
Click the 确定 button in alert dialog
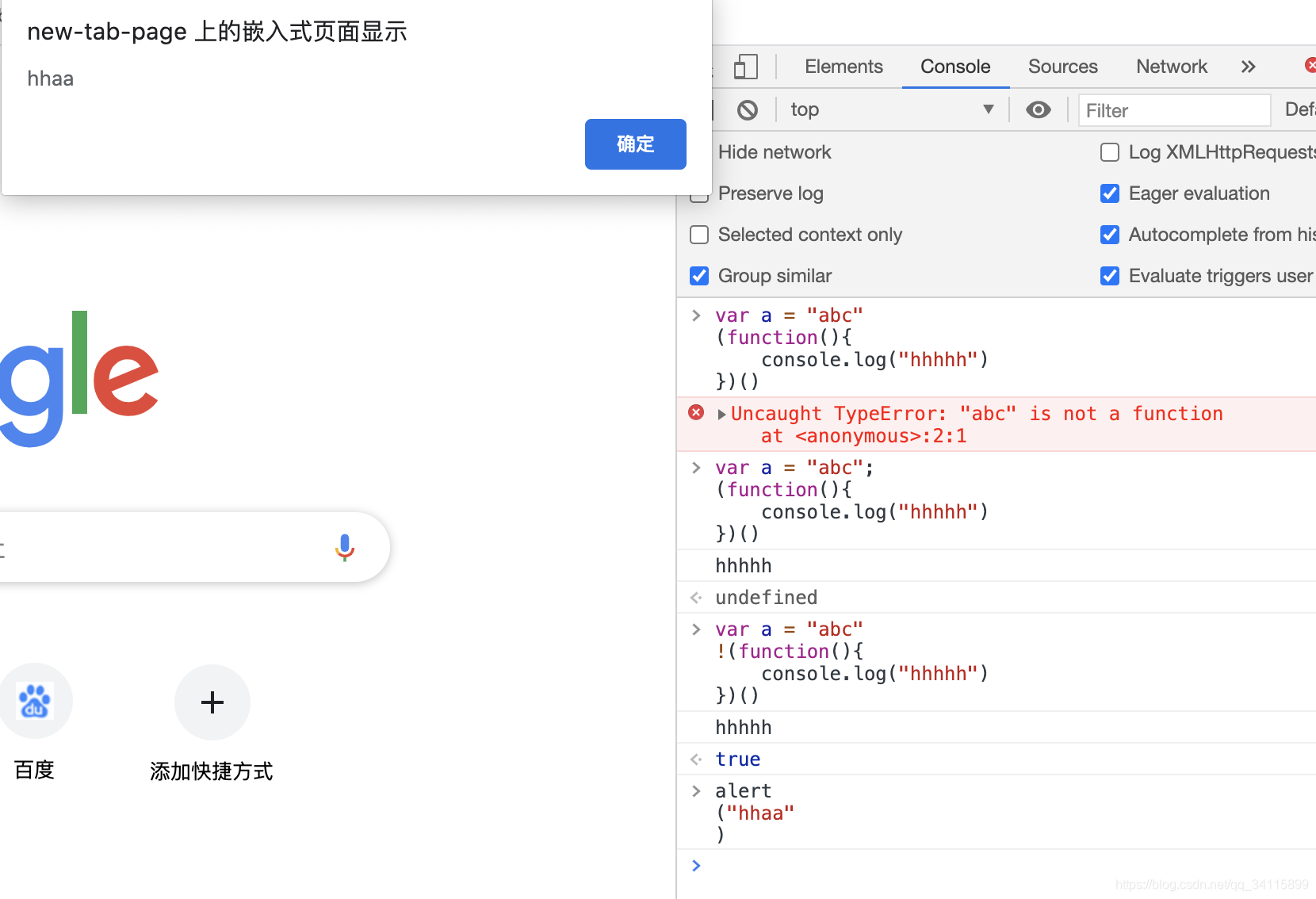click(636, 144)
